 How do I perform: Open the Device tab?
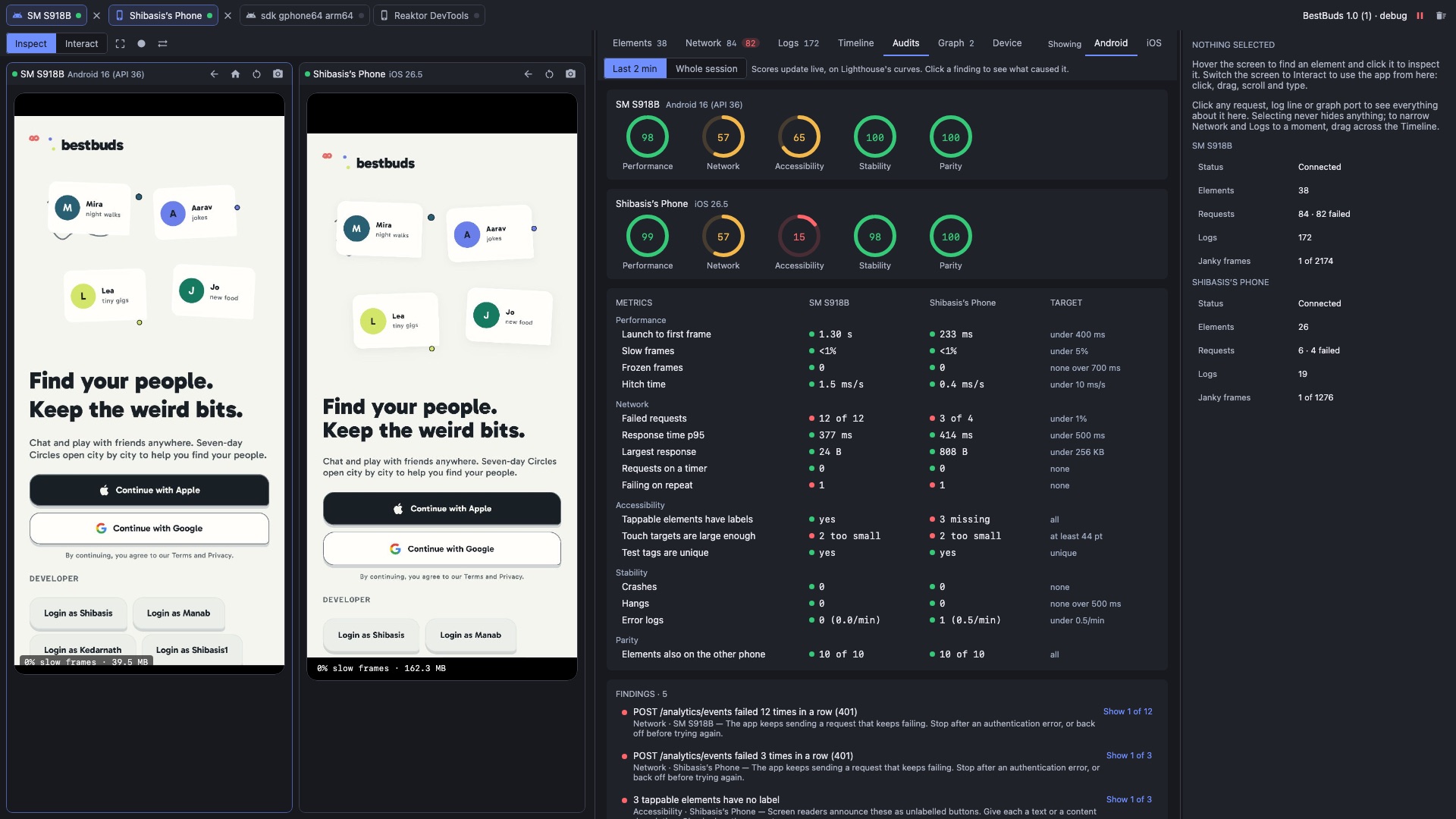click(1007, 43)
